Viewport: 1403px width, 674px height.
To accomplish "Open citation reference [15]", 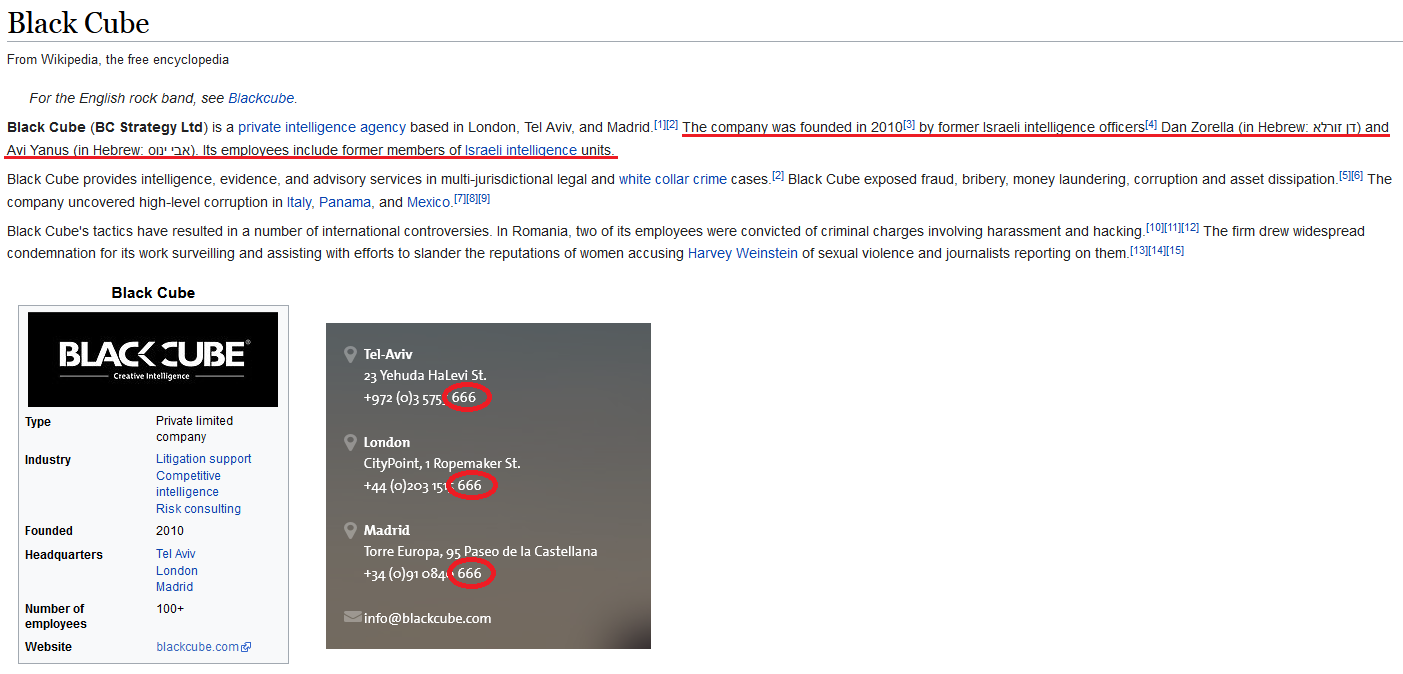I will pyautogui.click(x=1175, y=250).
